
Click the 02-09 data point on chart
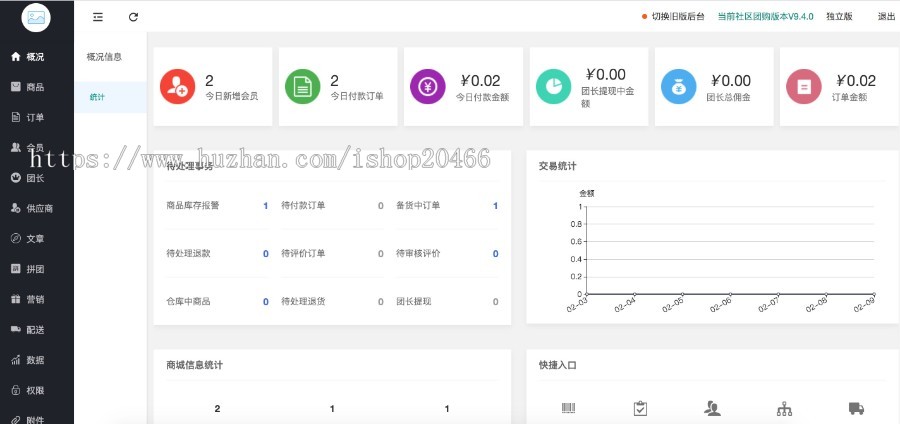pyautogui.click(x=874, y=294)
